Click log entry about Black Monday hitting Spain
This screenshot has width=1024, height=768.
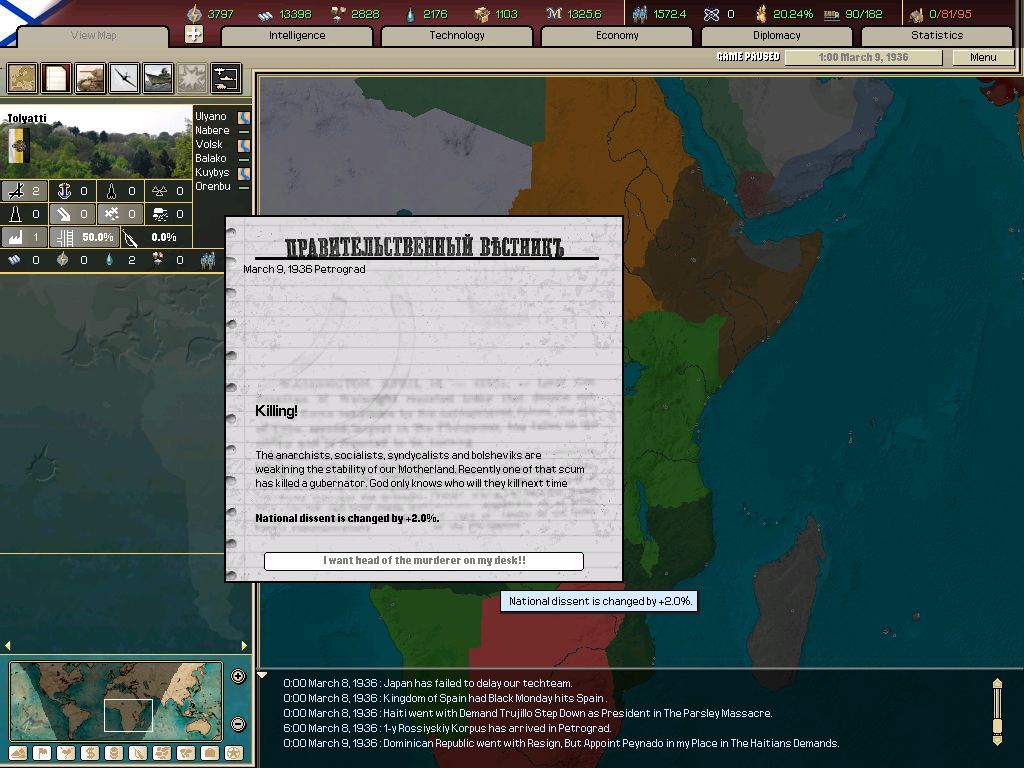444,698
